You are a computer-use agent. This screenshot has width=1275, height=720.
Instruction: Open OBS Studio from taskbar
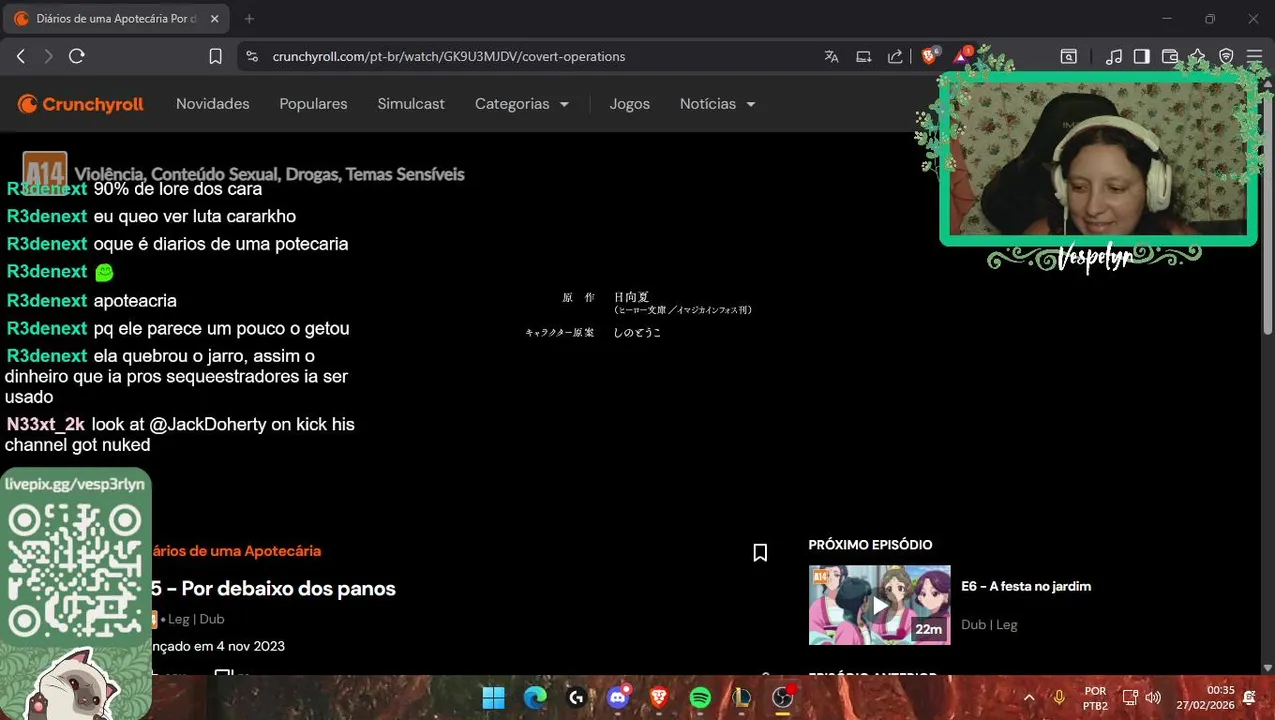click(783, 698)
